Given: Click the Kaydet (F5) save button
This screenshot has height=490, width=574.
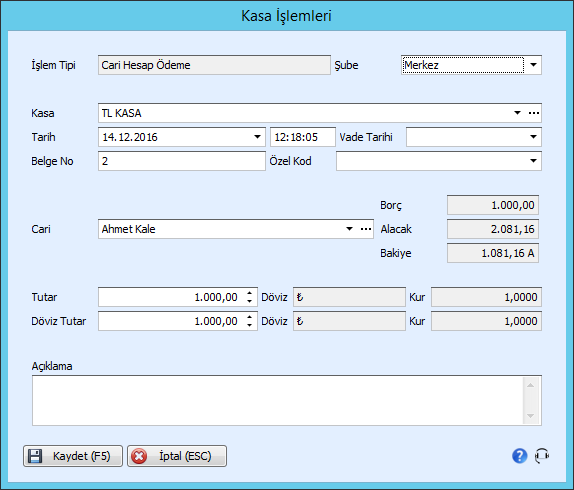Looking at the screenshot, I should pos(73,456).
